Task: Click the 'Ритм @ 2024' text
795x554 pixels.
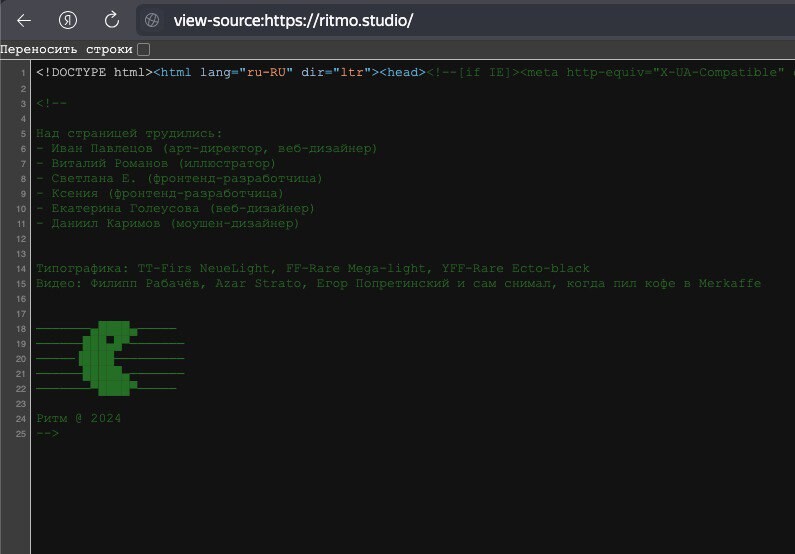Action: pyautogui.click(x=78, y=418)
